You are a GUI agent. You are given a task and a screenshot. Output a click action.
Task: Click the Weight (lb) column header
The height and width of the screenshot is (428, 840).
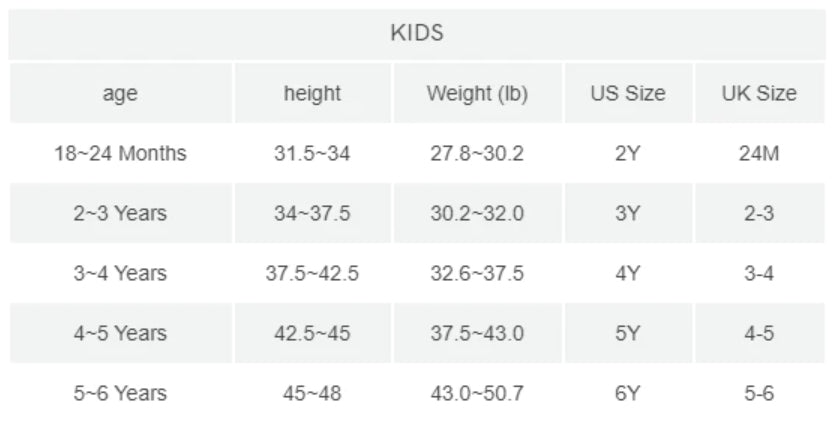477,93
